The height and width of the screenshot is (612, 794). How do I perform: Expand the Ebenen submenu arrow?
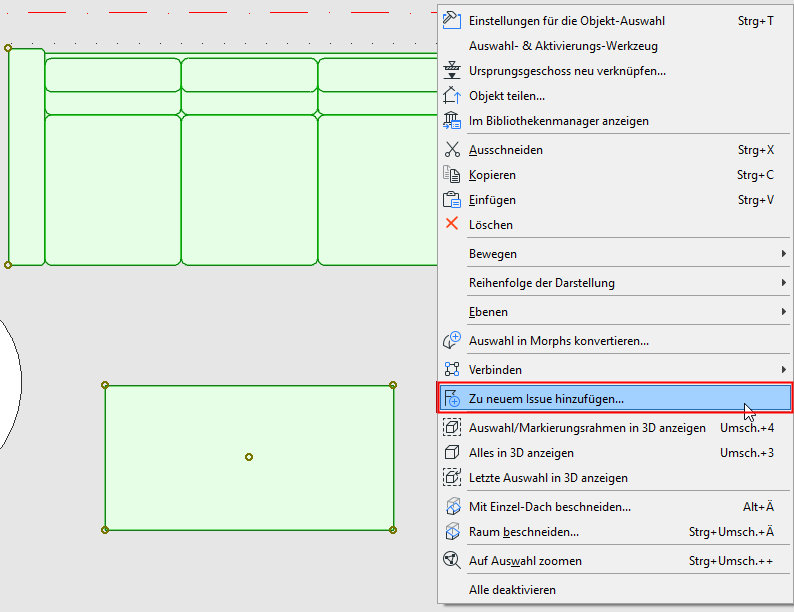[784, 312]
